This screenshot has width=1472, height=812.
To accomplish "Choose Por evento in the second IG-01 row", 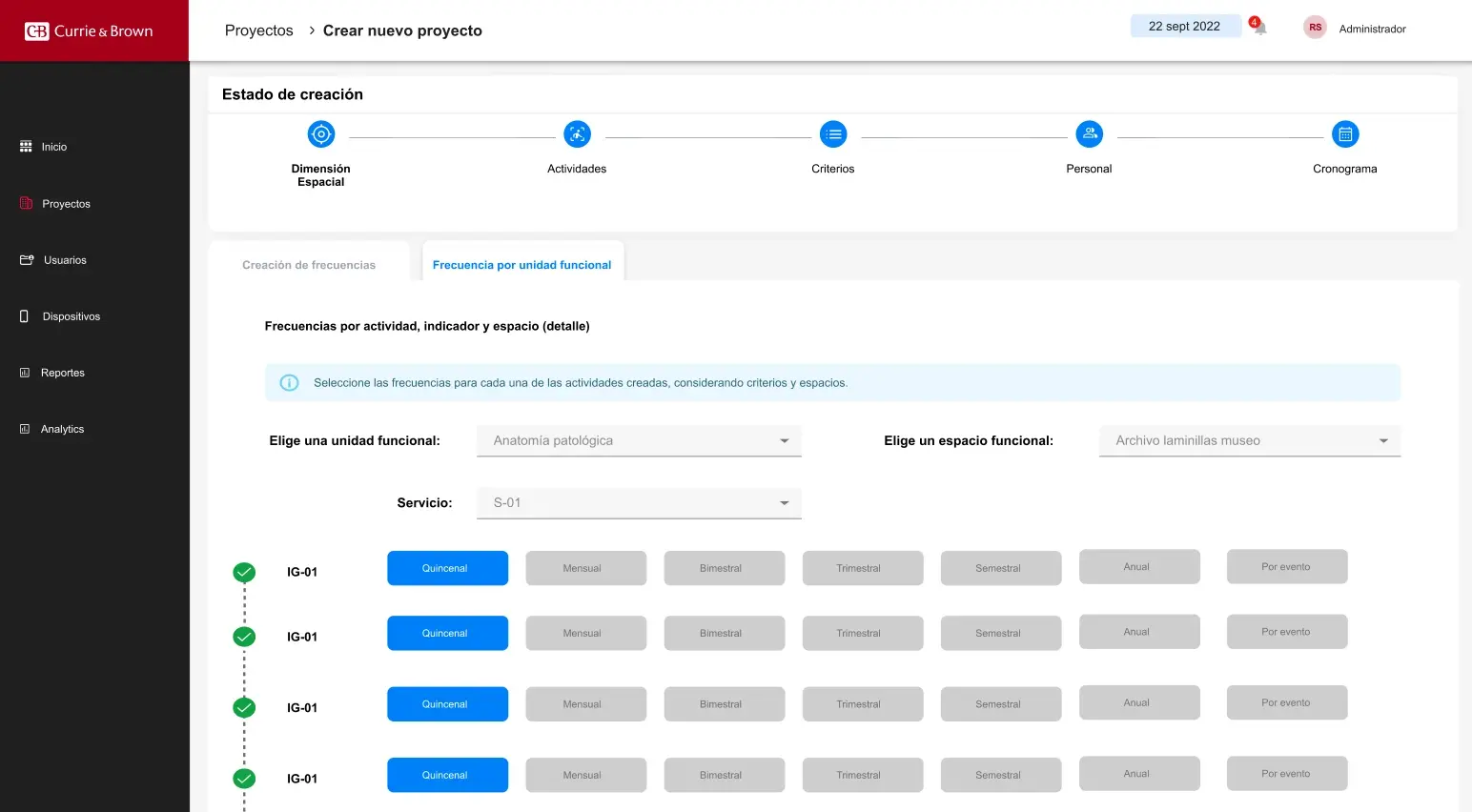I will [x=1287, y=632].
